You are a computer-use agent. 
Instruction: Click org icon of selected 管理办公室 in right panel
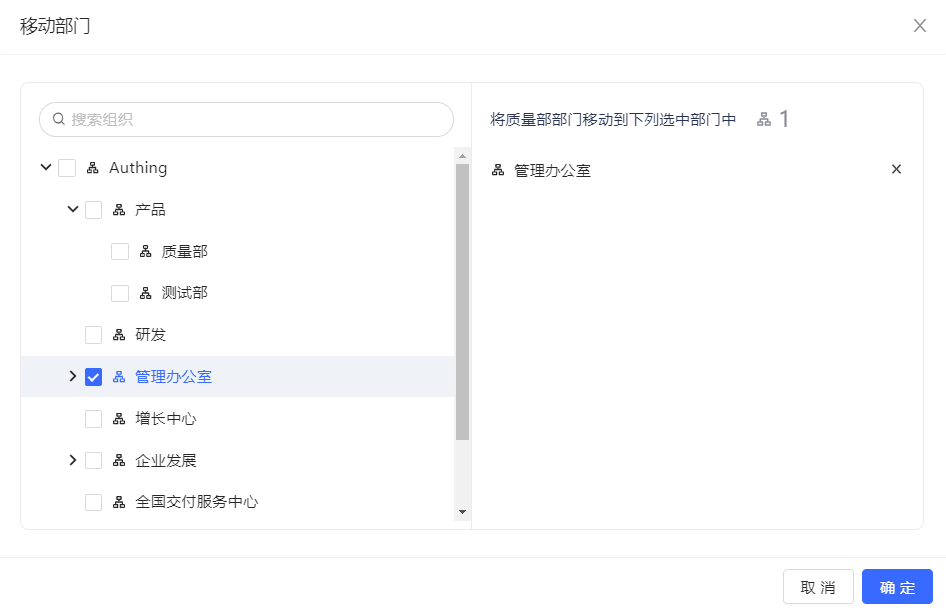tap(498, 170)
